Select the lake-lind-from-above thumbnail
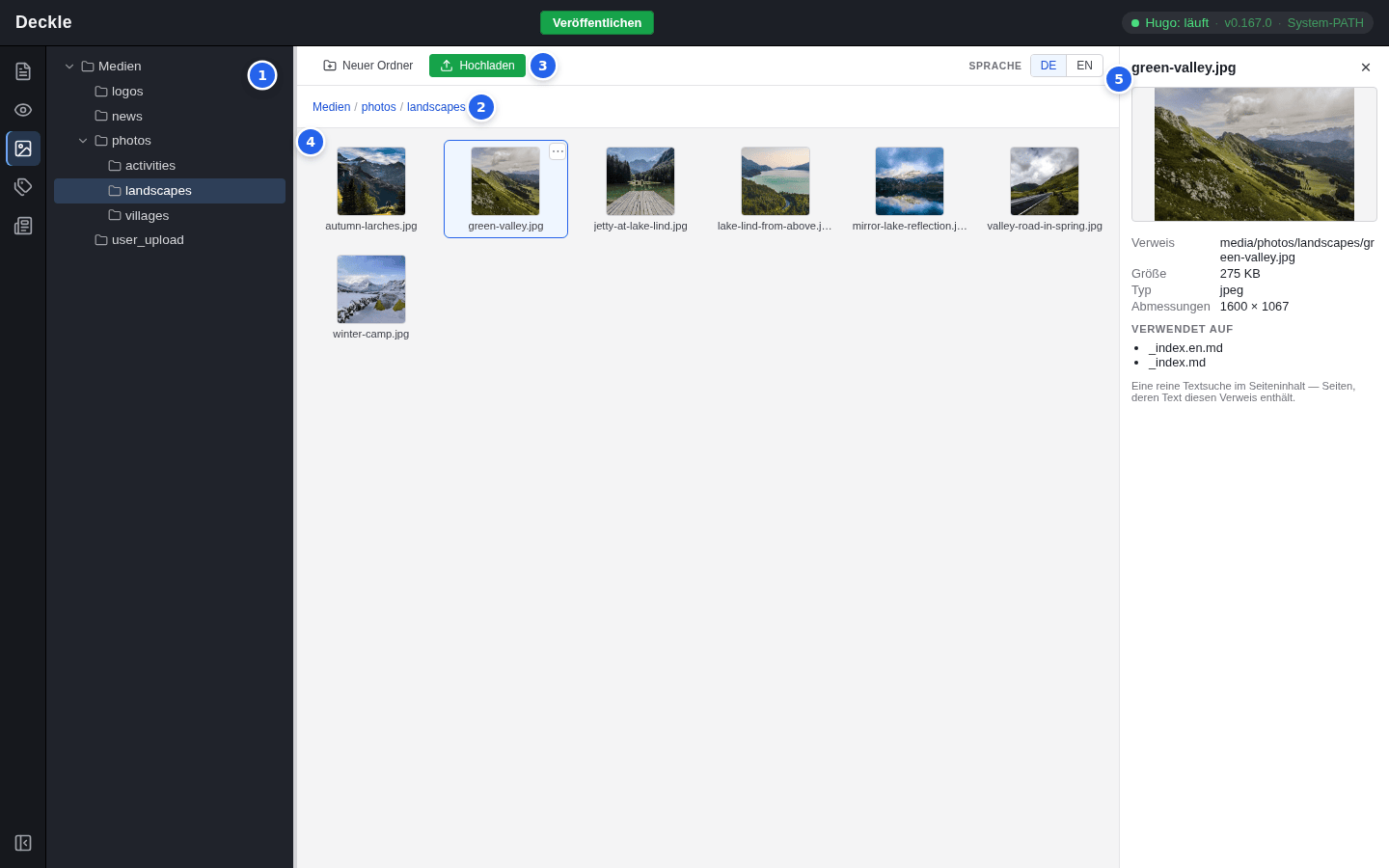This screenshot has height=868, width=1389. coord(776,181)
